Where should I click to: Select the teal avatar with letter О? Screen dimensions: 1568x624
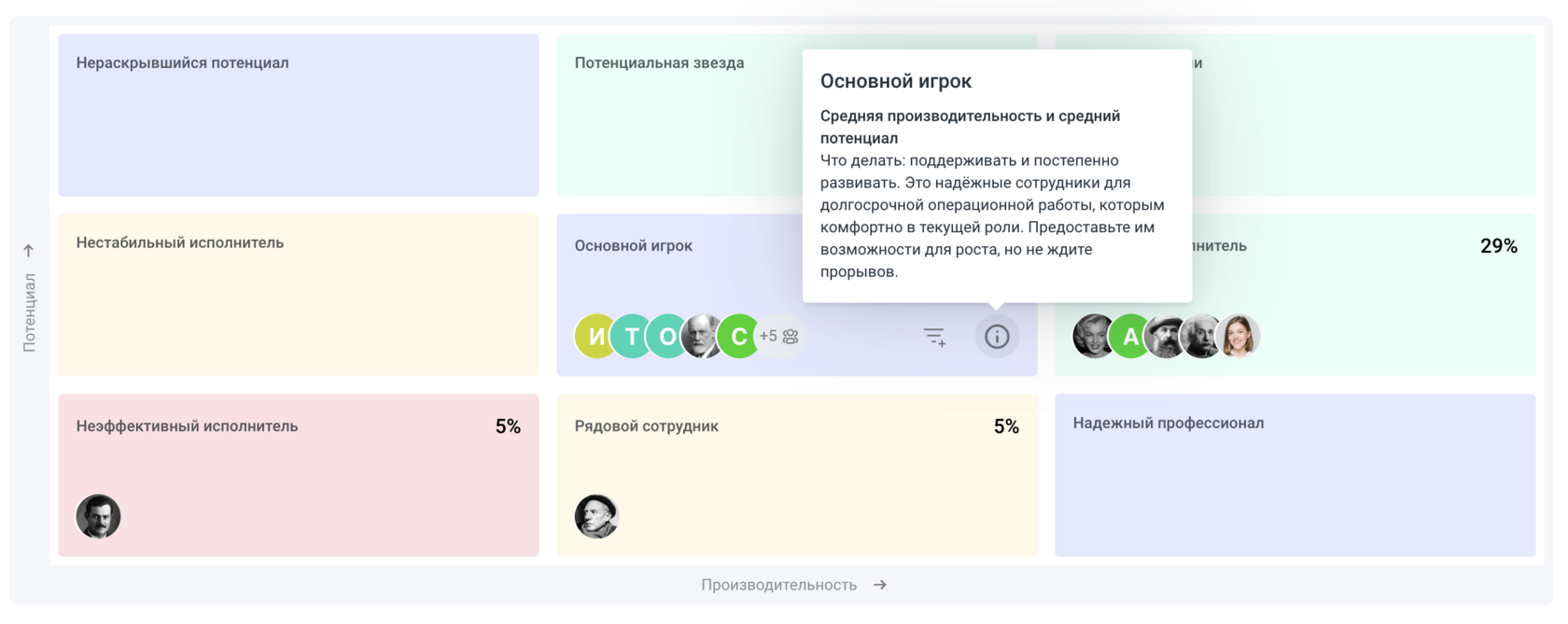point(667,337)
